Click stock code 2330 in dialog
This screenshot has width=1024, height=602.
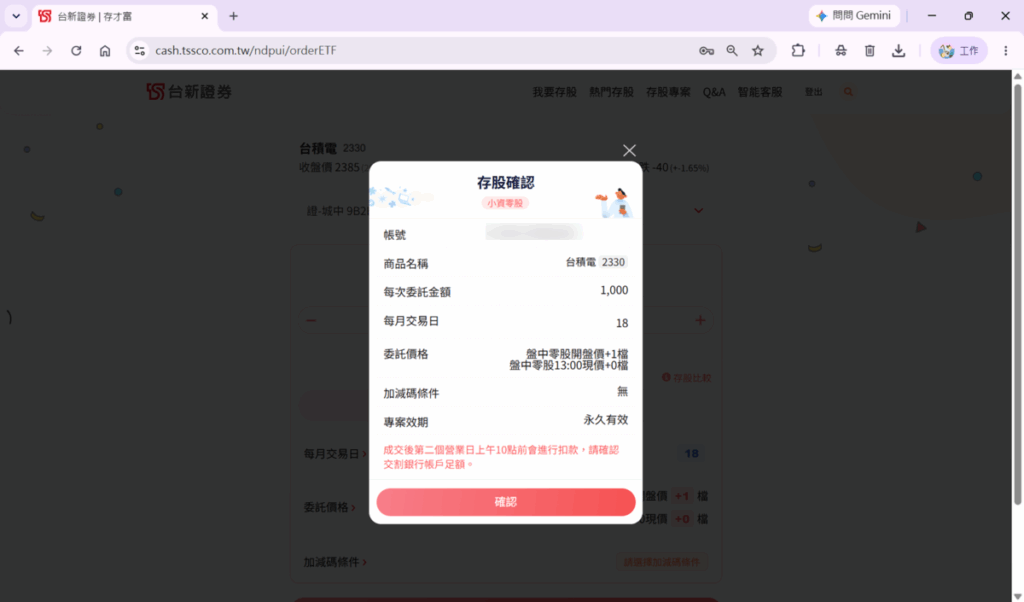point(613,262)
